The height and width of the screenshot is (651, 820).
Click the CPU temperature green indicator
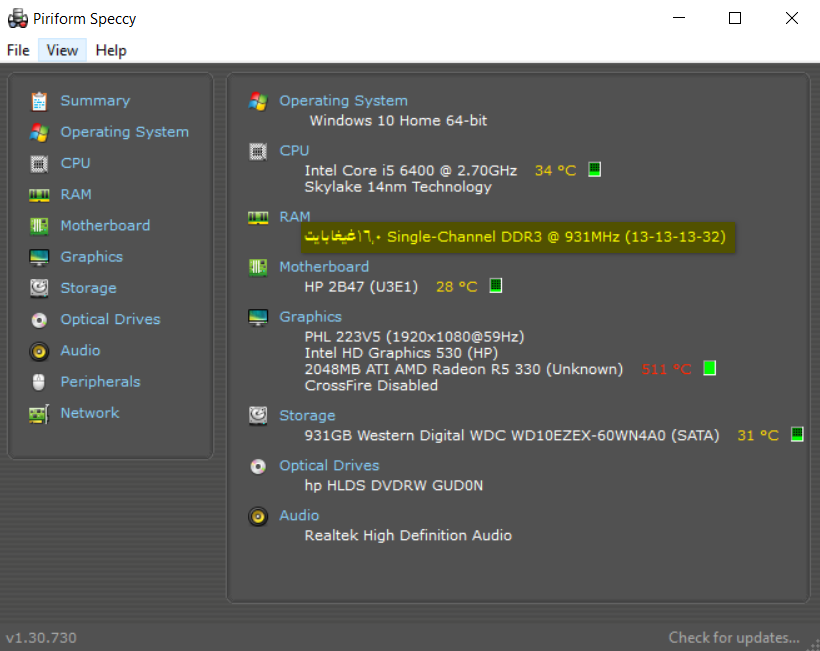594,170
